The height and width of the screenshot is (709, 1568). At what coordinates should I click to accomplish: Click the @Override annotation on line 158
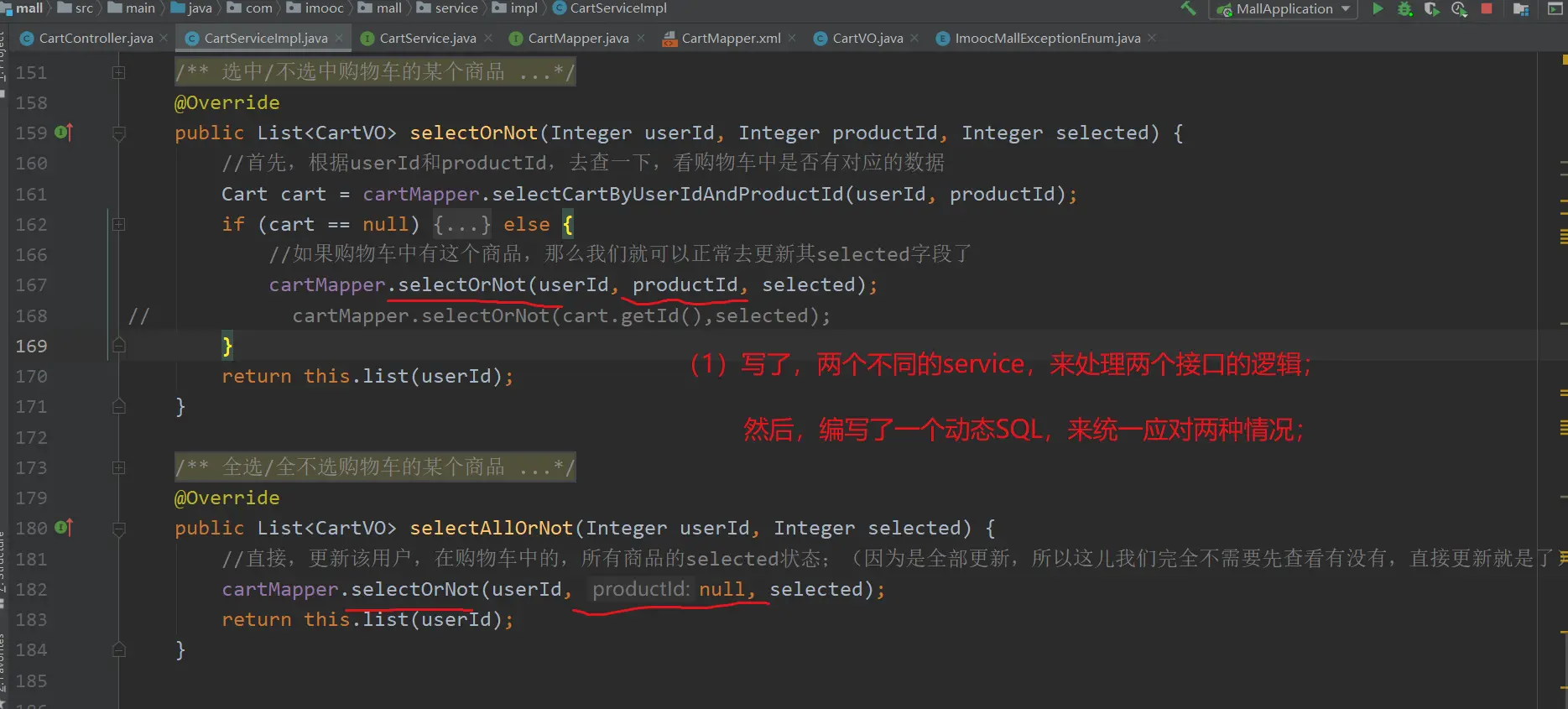[227, 102]
